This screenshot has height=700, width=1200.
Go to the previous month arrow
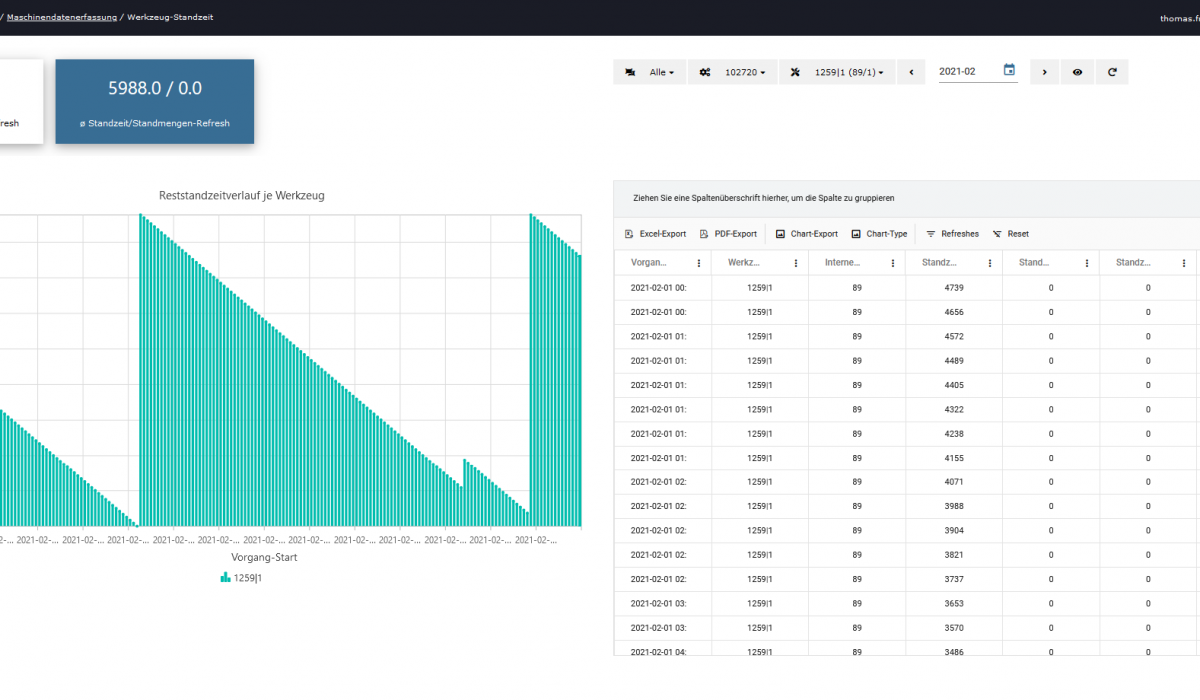911,72
